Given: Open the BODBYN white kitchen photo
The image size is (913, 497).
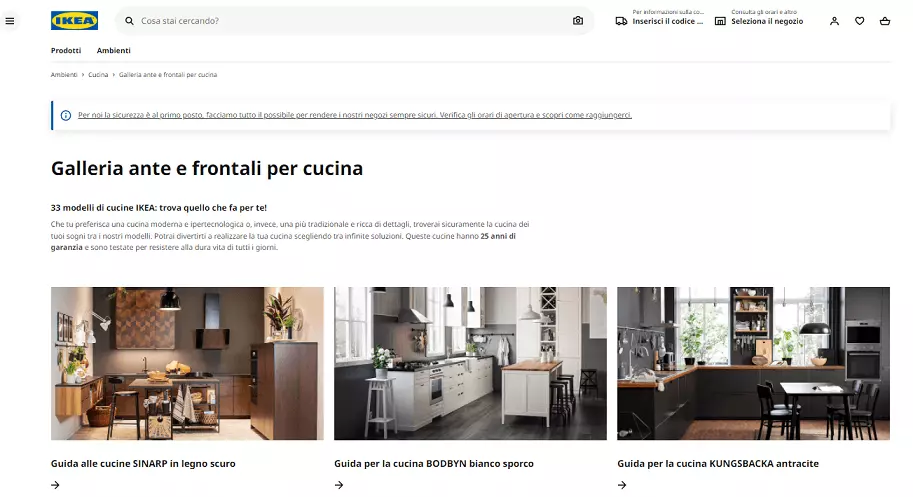Looking at the screenshot, I should [470, 363].
